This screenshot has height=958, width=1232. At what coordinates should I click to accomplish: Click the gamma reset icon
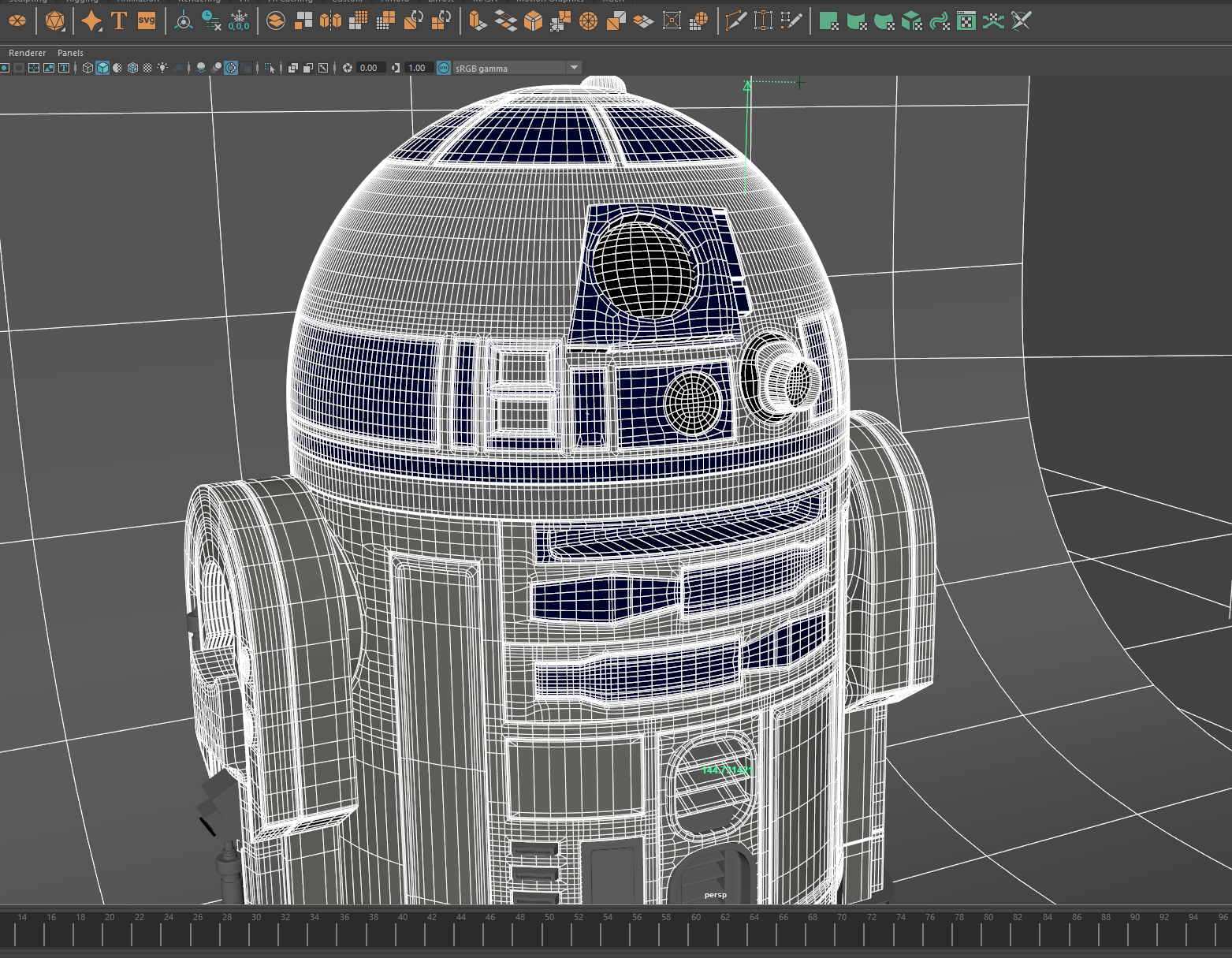[x=395, y=68]
